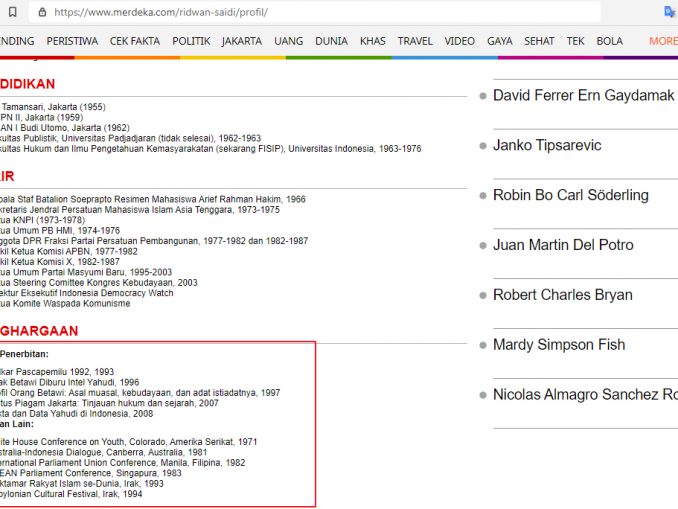Screen dimensions: 678x509
Task: Go to the POLITIK section
Action: 191,41
